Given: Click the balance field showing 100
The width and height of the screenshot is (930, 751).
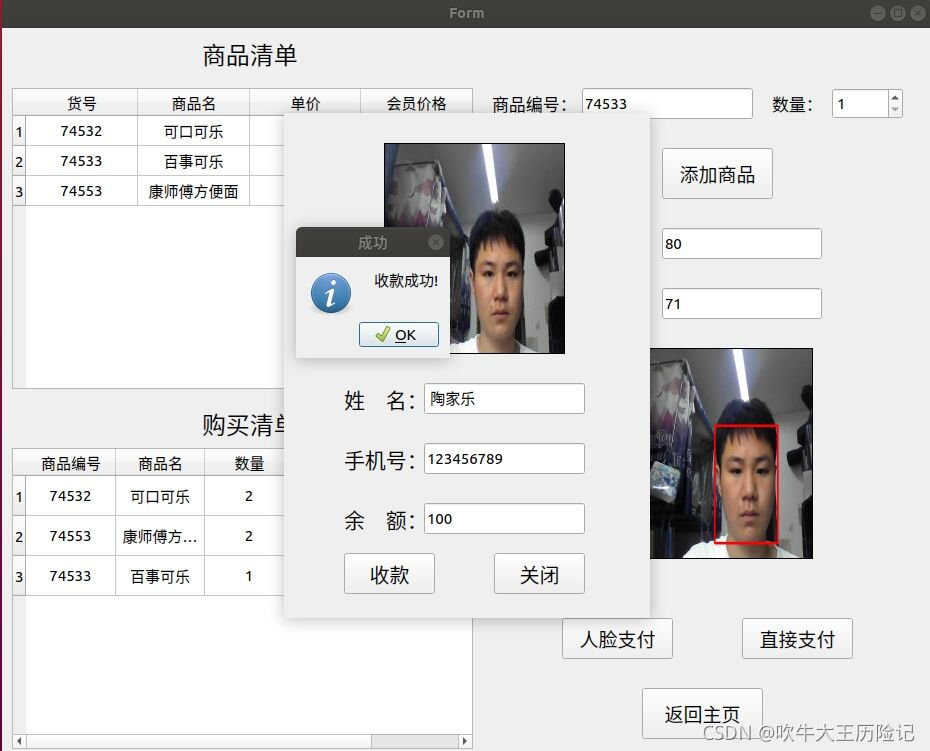Looking at the screenshot, I should [x=504, y=518].
